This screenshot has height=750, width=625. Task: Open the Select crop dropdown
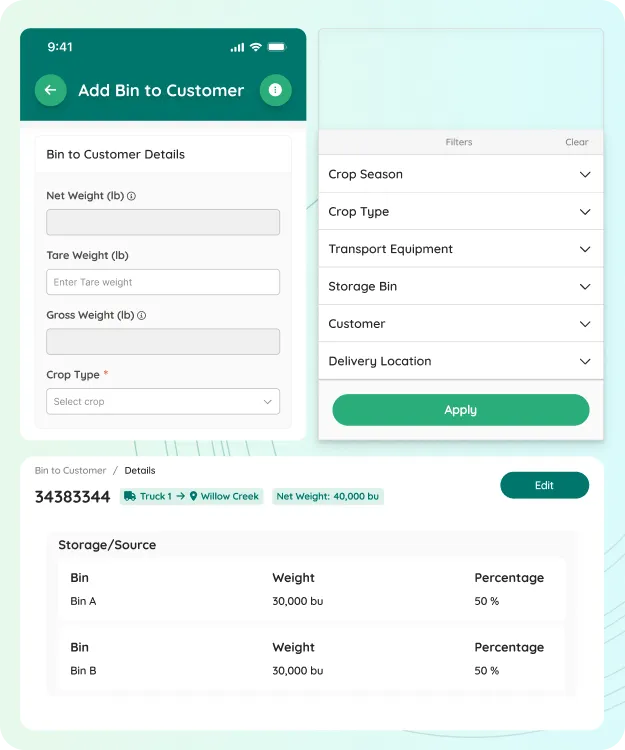(x=163, y=402)
